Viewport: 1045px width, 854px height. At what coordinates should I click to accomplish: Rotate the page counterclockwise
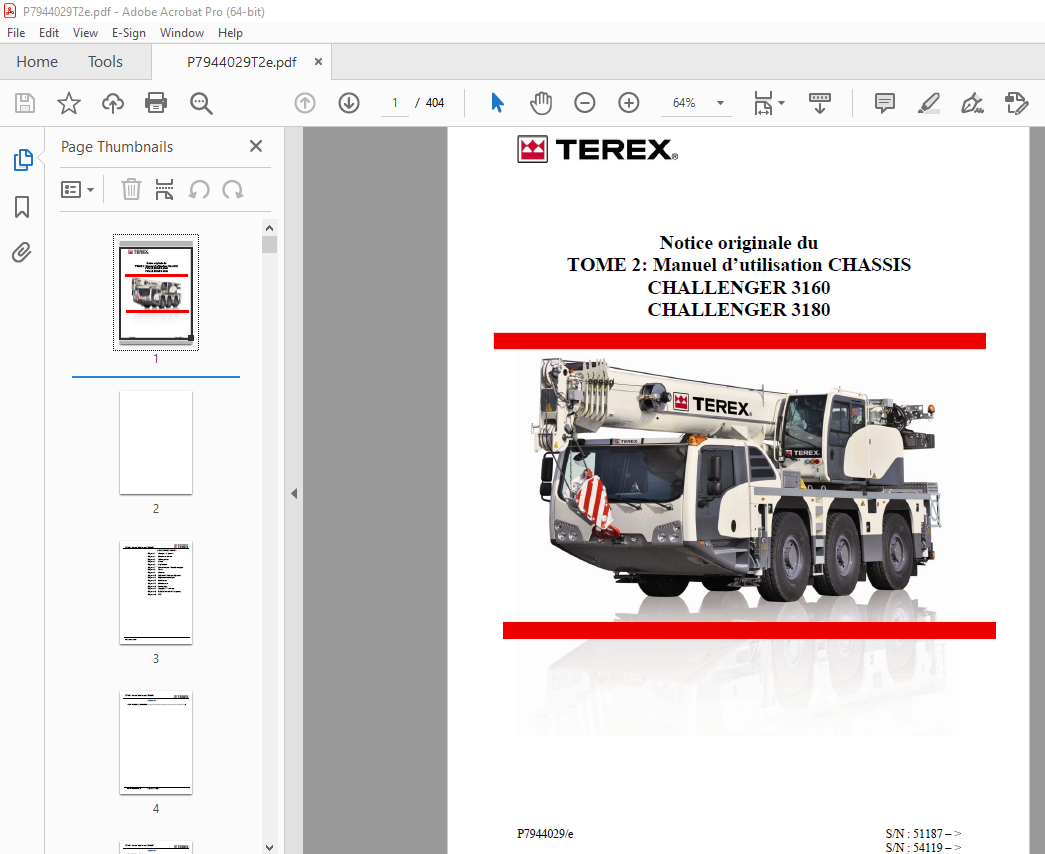click(x=199, y=190)
